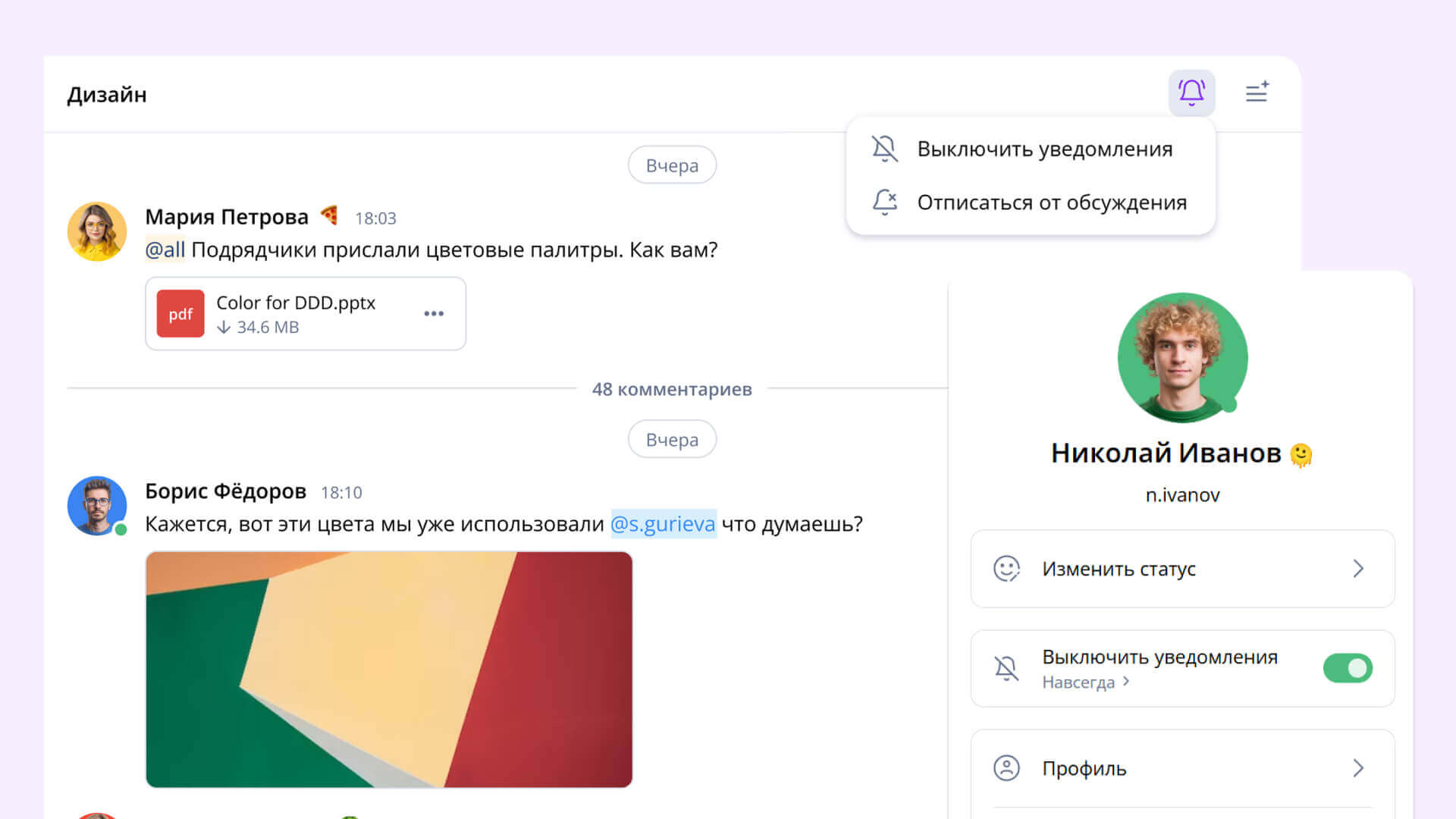Screen dimensions: 1456x819
Task: Click the @s.gurieva mention link
Action: pos(663,524)
